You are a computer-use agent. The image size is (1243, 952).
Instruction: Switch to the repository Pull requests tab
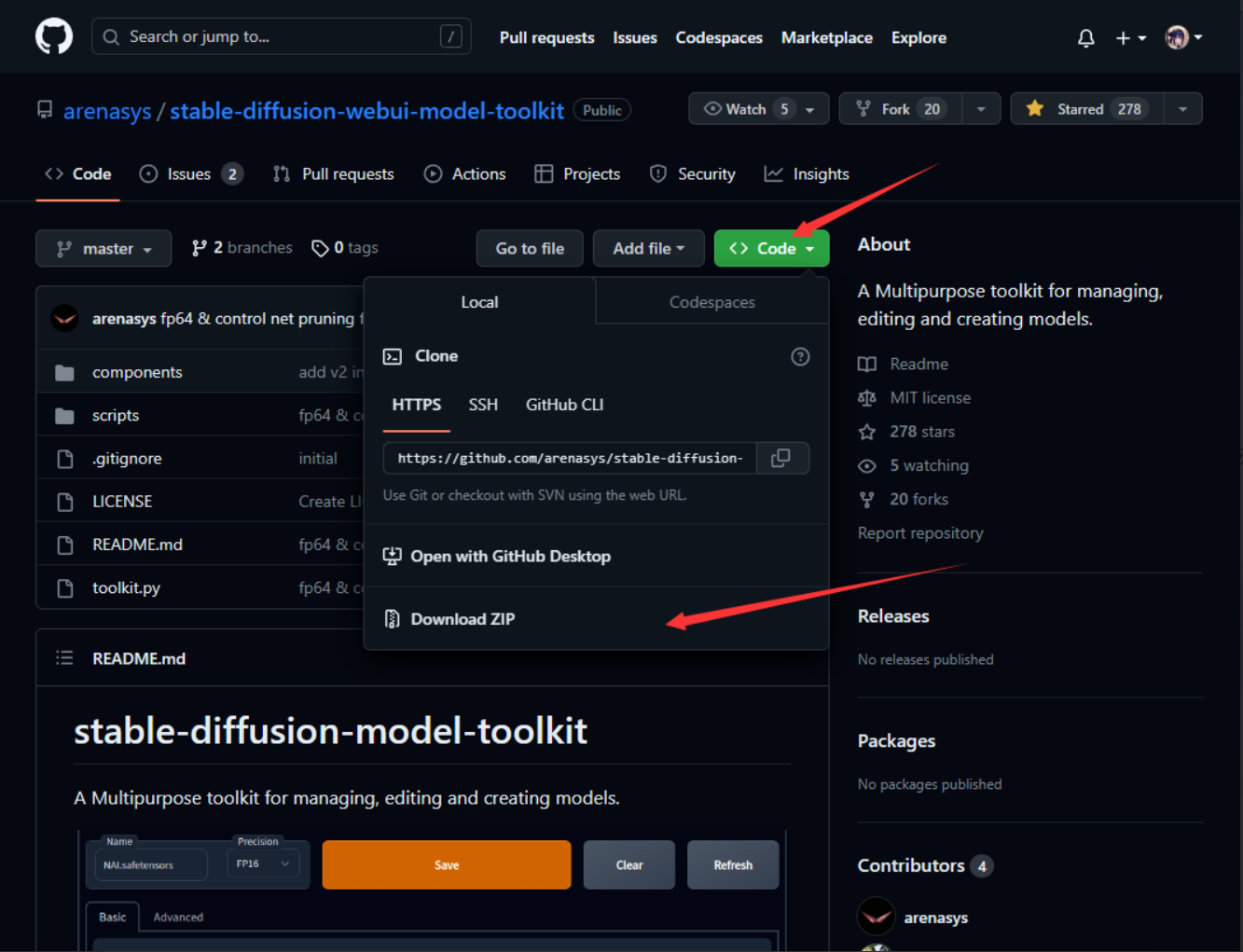point(334,174)
